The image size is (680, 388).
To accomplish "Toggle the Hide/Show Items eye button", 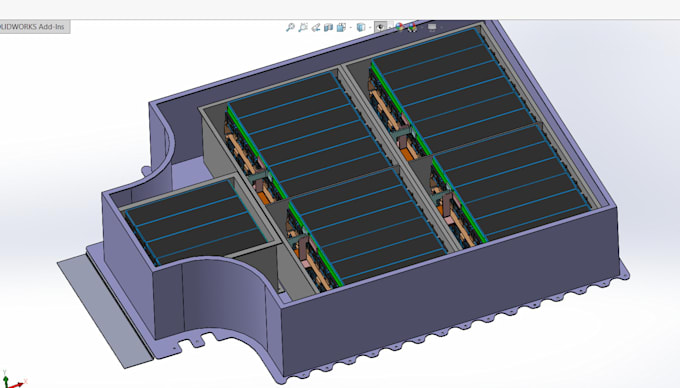I will (x=380, y=27).
